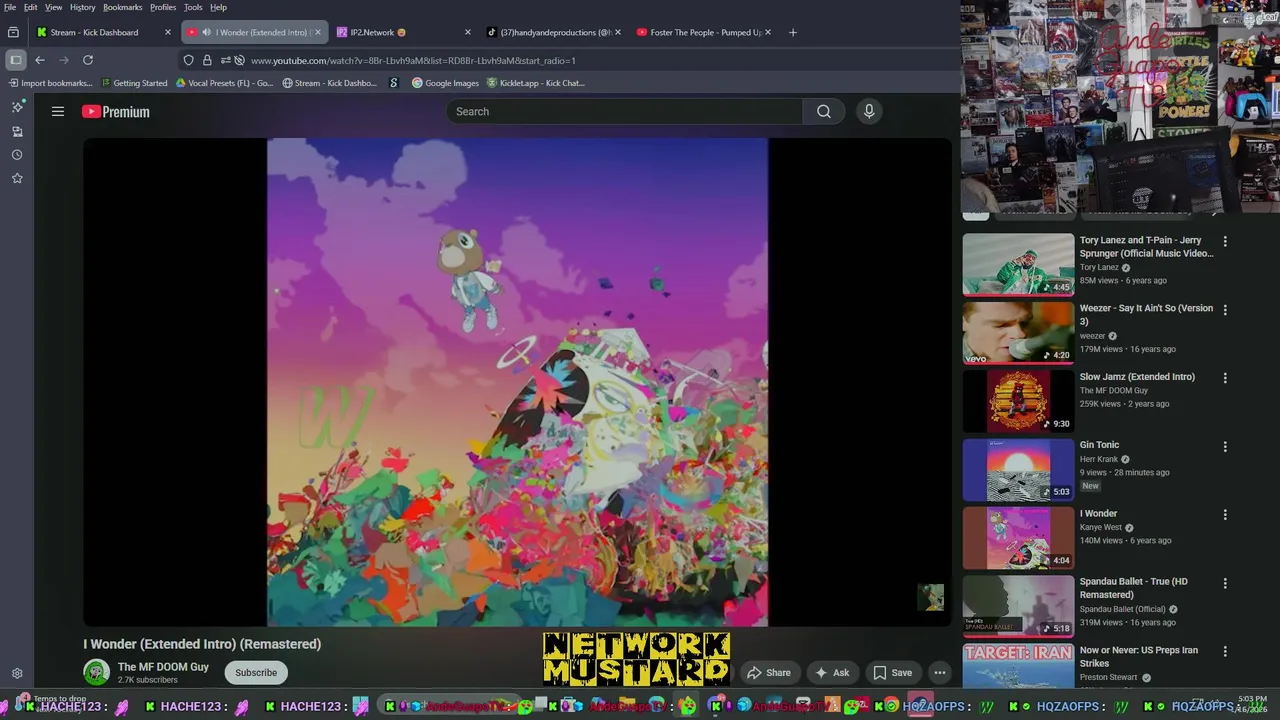Open the Kicklet.app - Kick Chat bookmark
The height and width of the screenshot is (720, 1280).
tap(535, 83)
